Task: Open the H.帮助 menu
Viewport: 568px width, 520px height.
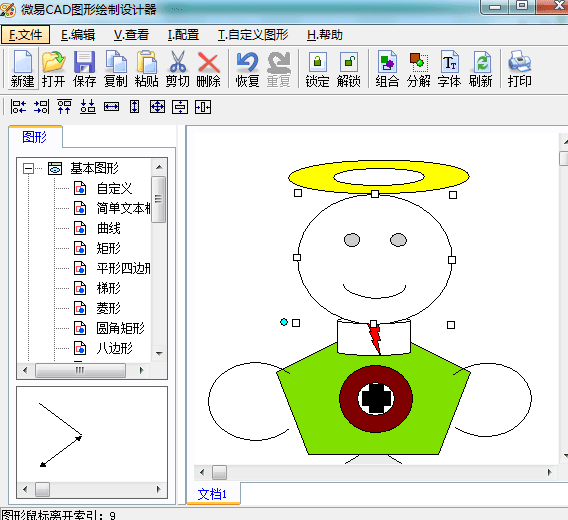Action: [325, 35]
